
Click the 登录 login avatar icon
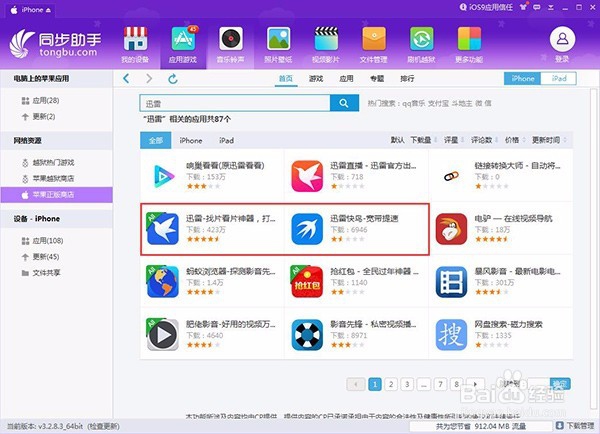[562, 39]
